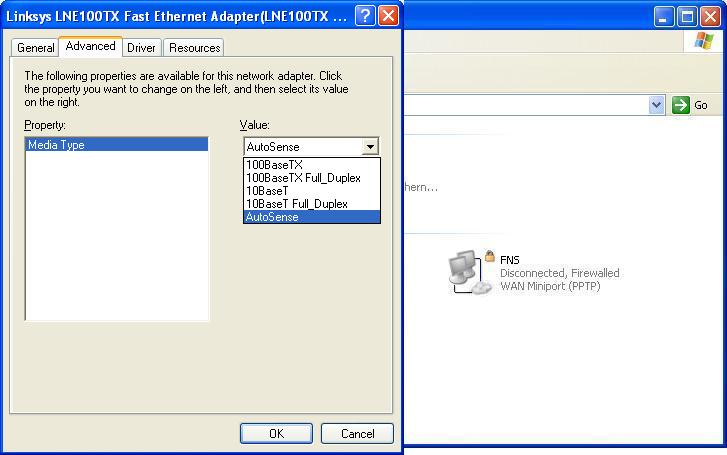
Task: Click the question mark help button
Action: tap(365, 16)
